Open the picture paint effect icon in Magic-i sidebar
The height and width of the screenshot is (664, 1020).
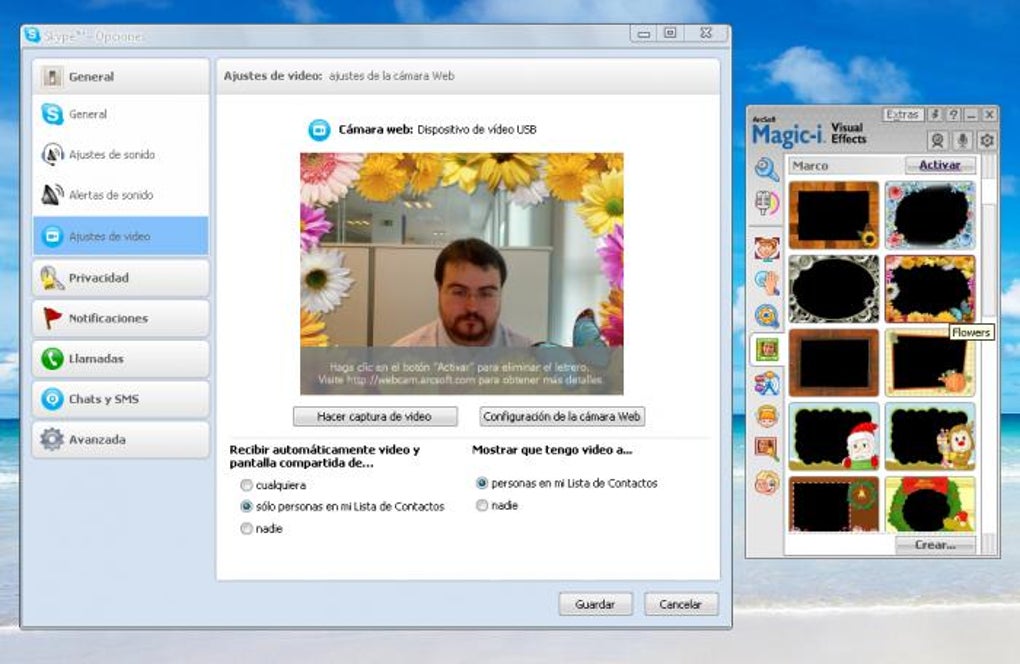click(767, 449)
